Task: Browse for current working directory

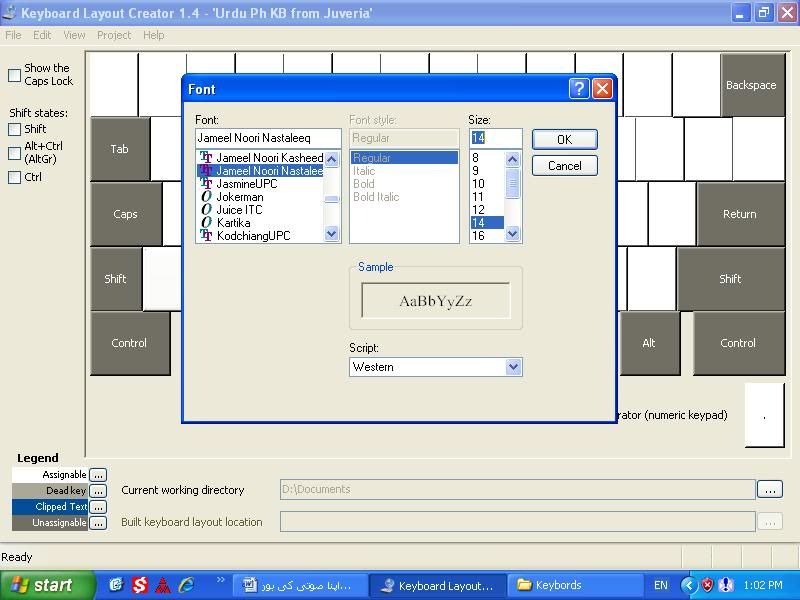Action: (770, 489)
